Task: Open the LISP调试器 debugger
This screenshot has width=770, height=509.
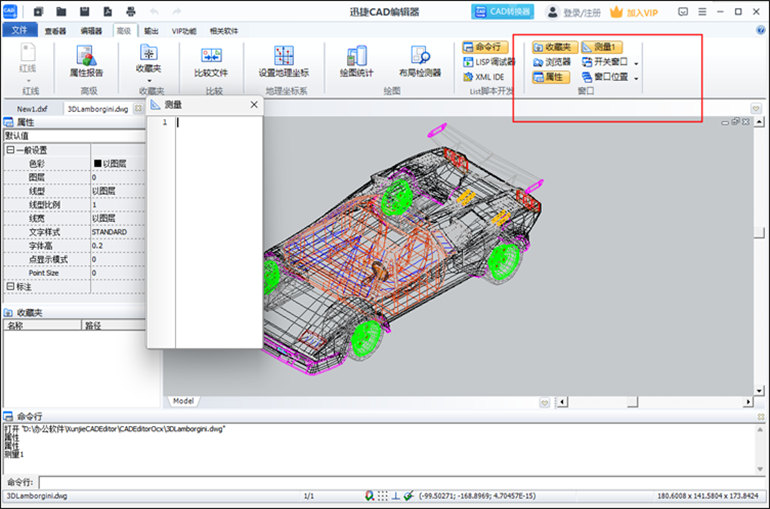Action: point(489,62)
